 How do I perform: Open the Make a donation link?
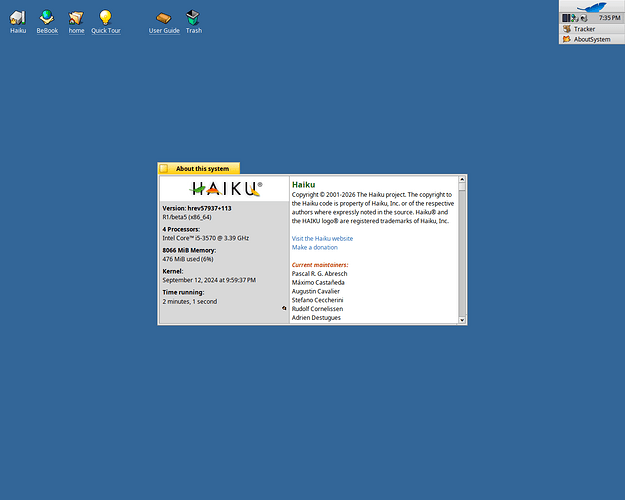[314, 247]
